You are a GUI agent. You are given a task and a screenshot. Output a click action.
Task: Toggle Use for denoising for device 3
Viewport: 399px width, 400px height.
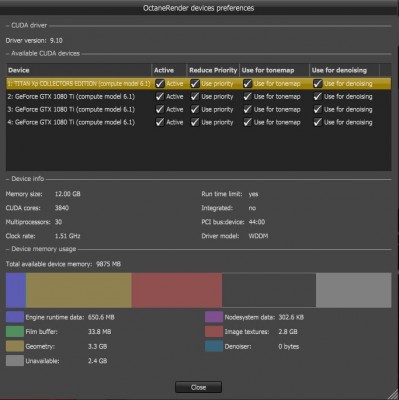pos(318,109)
